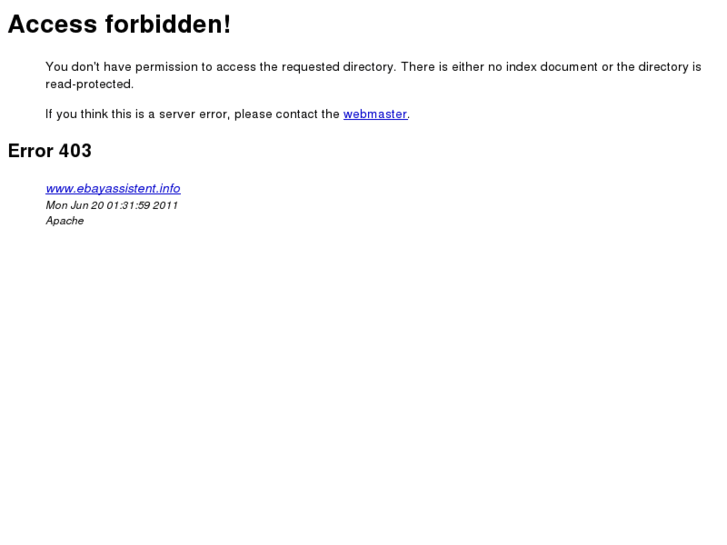727x545 pixels.
Task: Click the 'Apache' server signature text
Action: click(x=64, y=221)
